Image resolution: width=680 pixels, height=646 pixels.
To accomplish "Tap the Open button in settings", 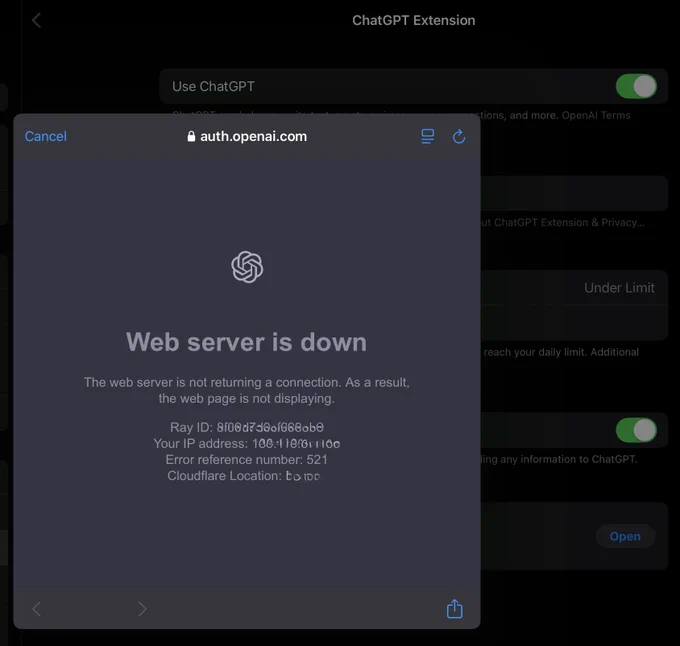I will pos(625,536).
